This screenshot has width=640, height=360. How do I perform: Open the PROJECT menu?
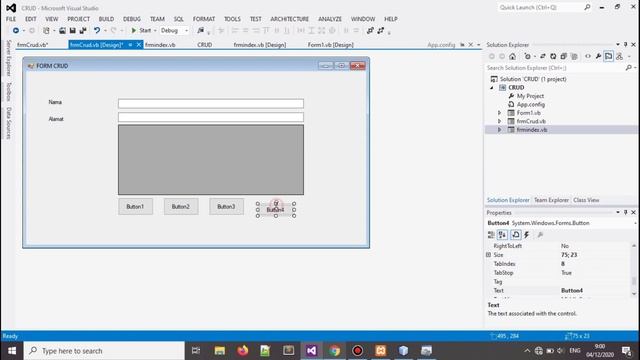coord(78,19)
